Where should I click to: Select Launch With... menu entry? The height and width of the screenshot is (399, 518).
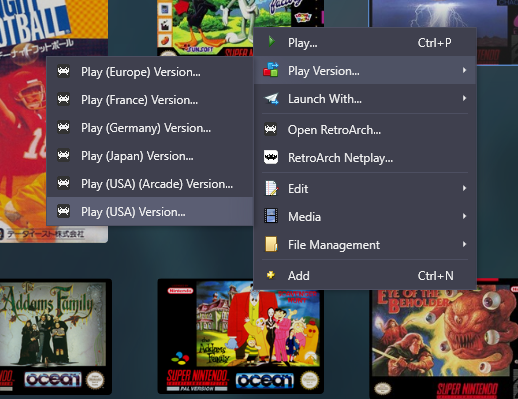(x=365, y=99)
